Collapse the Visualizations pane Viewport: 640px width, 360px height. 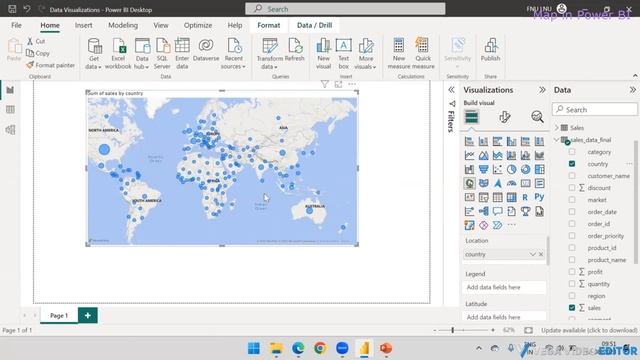pos(542,90)
